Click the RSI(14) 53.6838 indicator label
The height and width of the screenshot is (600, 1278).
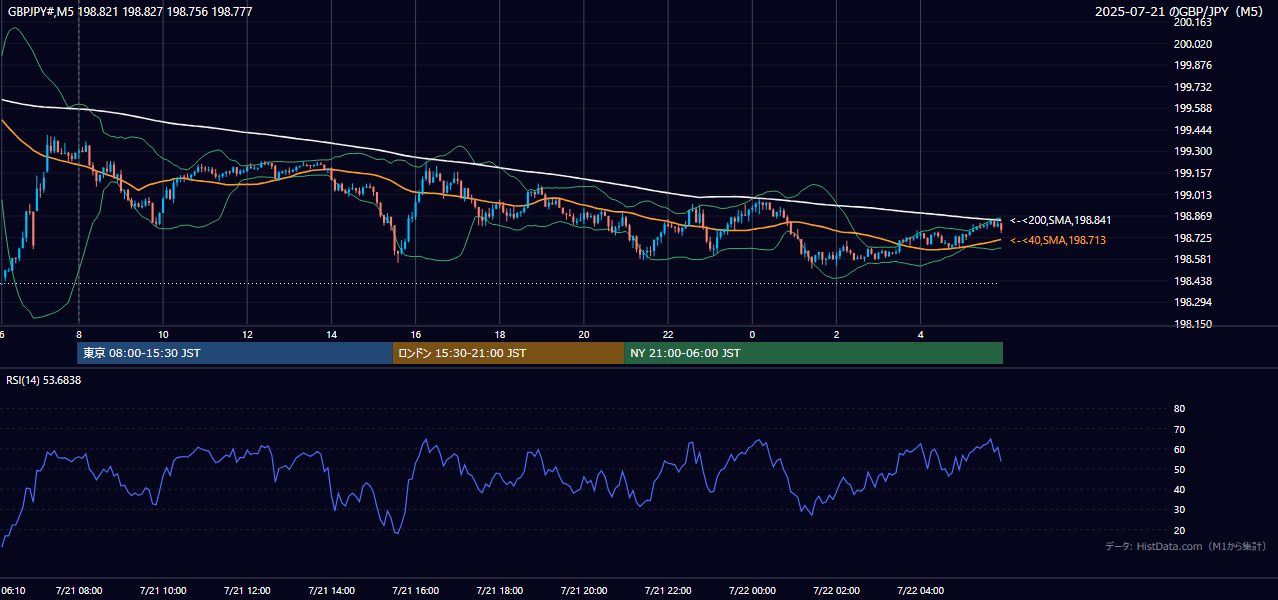(x=43, y=380)
